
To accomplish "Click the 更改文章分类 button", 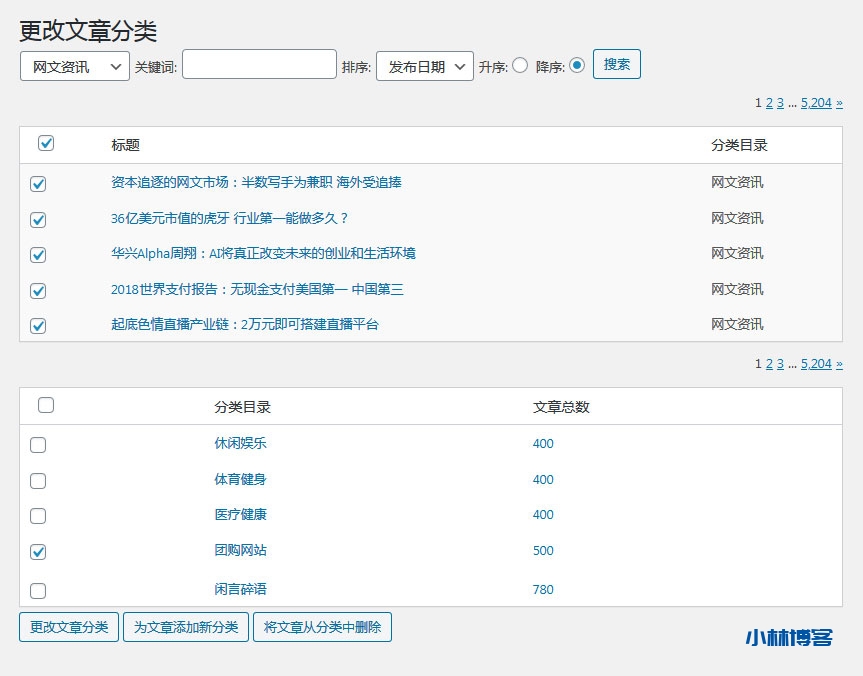I will [x=69, y=627].
